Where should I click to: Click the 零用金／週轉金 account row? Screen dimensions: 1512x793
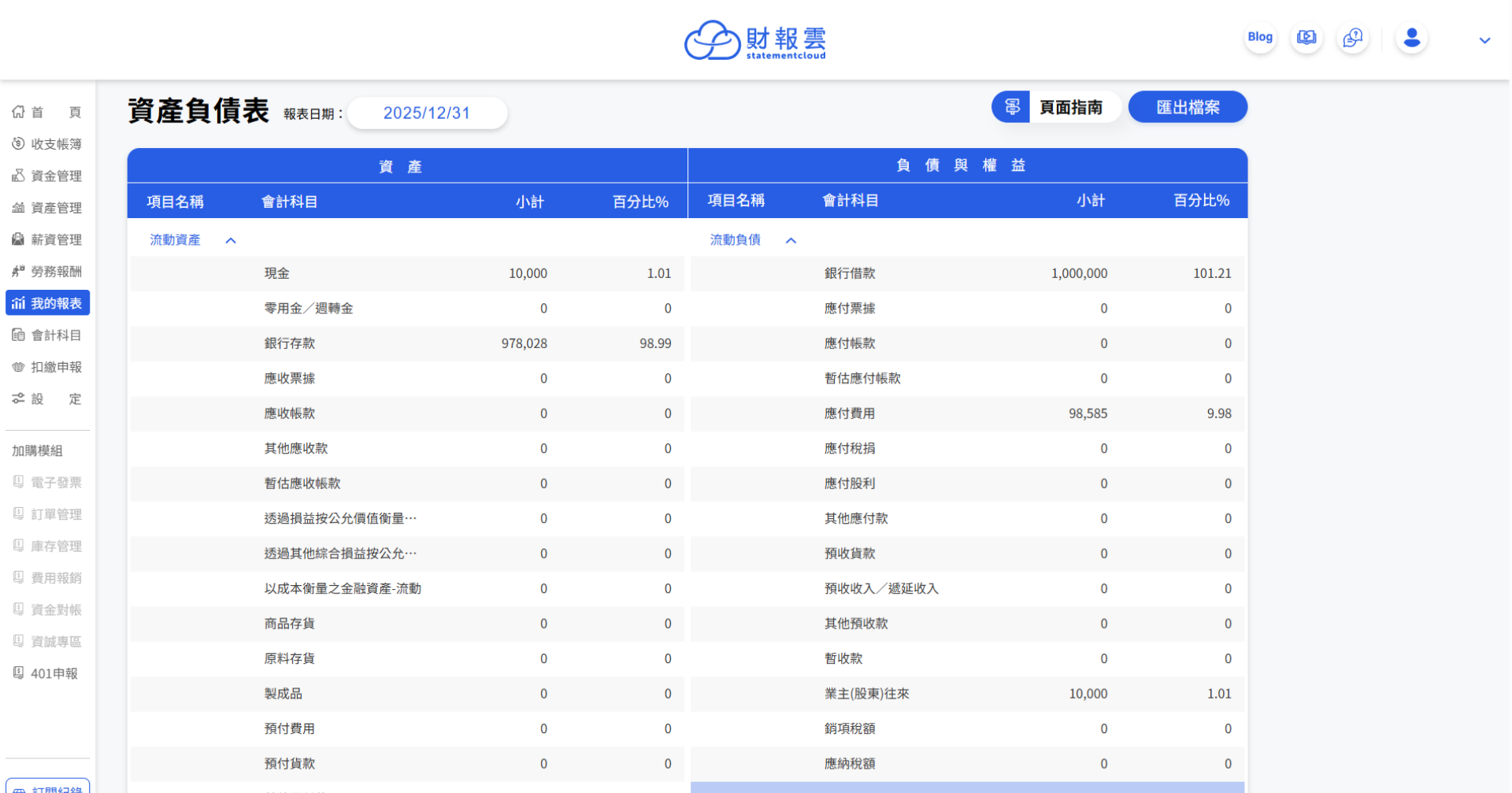pos(407,309)
